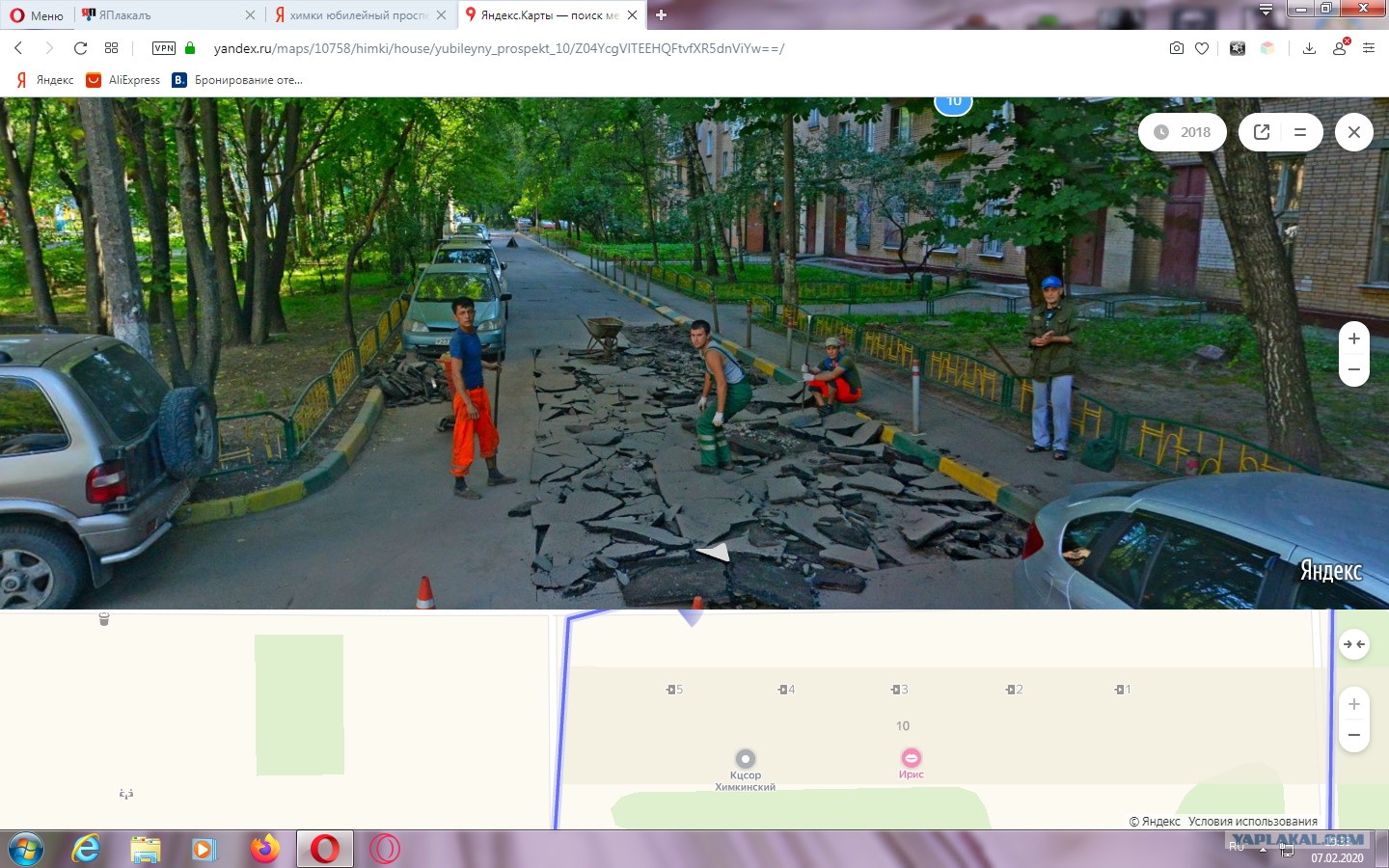
Task: Open Бронирование оте... bookmark
Action: [x=237, y=80]
